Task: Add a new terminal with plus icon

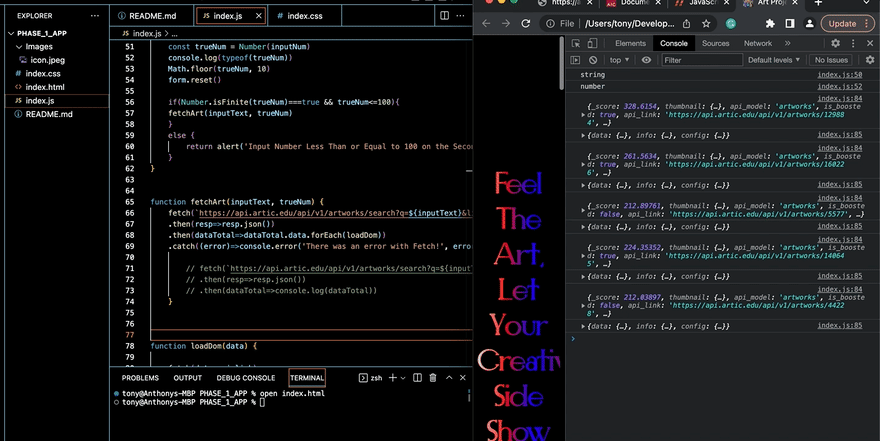Action: pos(393,378)
